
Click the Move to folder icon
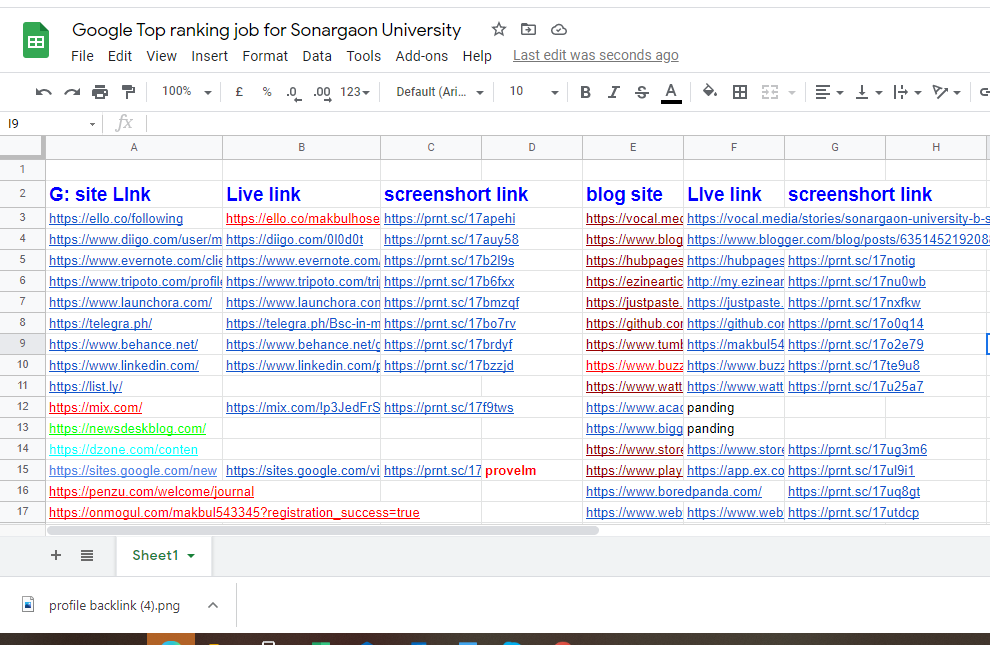528,30
